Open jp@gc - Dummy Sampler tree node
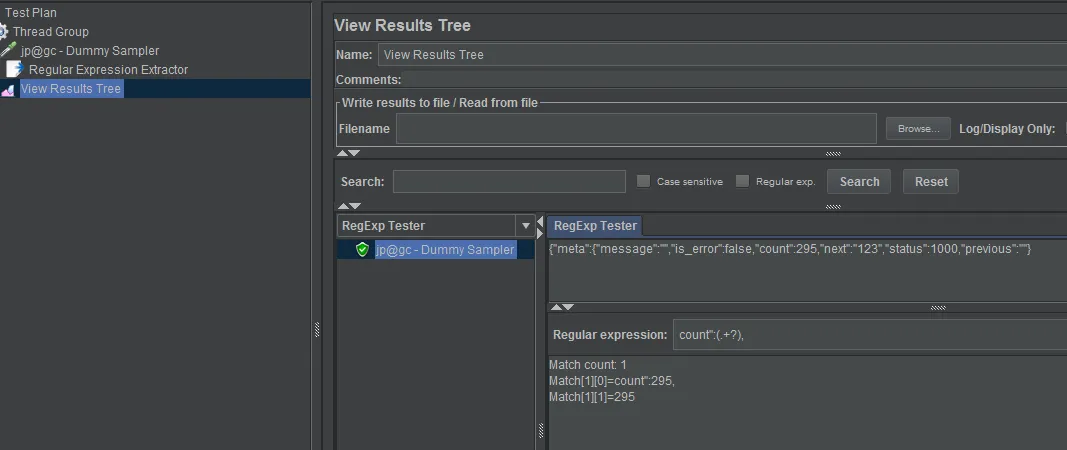The image size is (1067, 450). coord(90,50)
